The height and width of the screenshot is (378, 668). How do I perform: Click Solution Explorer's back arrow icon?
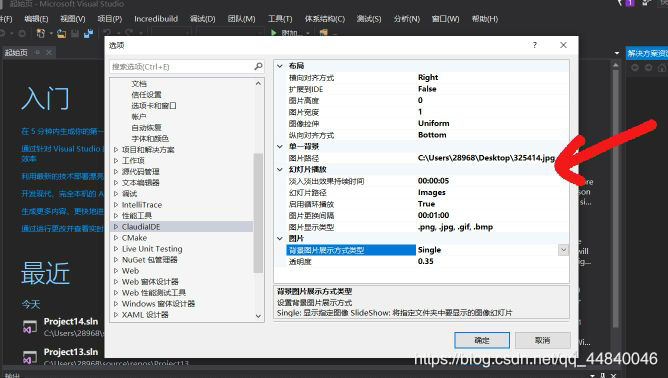pyautogui.click(x=635, y=68)
